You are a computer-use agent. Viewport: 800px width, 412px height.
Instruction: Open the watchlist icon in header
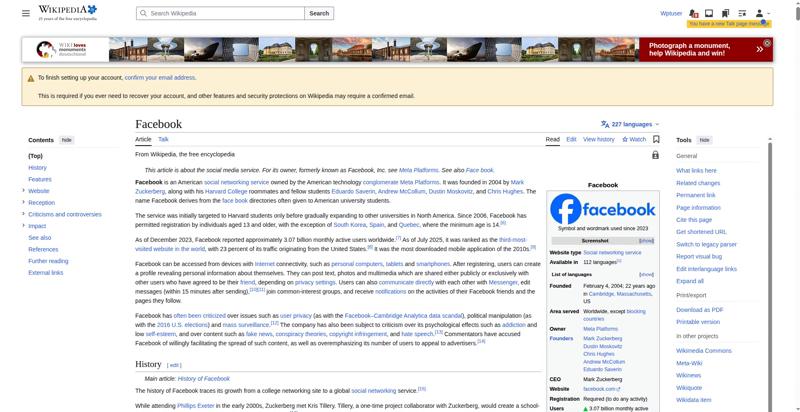[742, 13]
